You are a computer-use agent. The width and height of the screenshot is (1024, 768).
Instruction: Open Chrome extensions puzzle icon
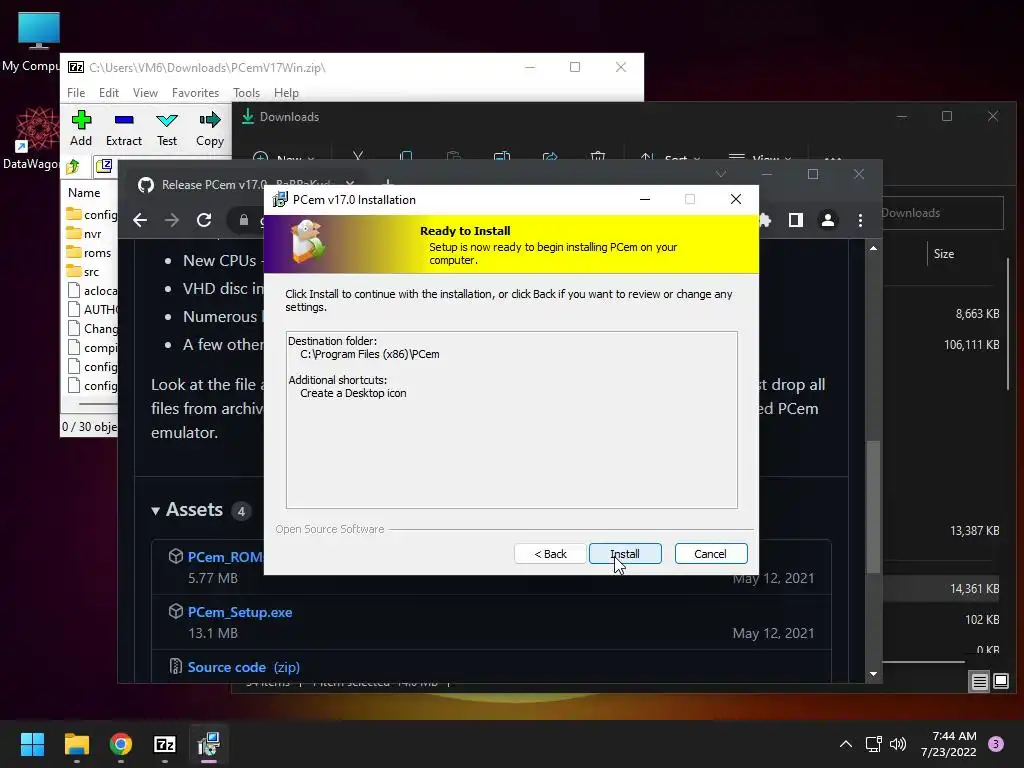765,220
